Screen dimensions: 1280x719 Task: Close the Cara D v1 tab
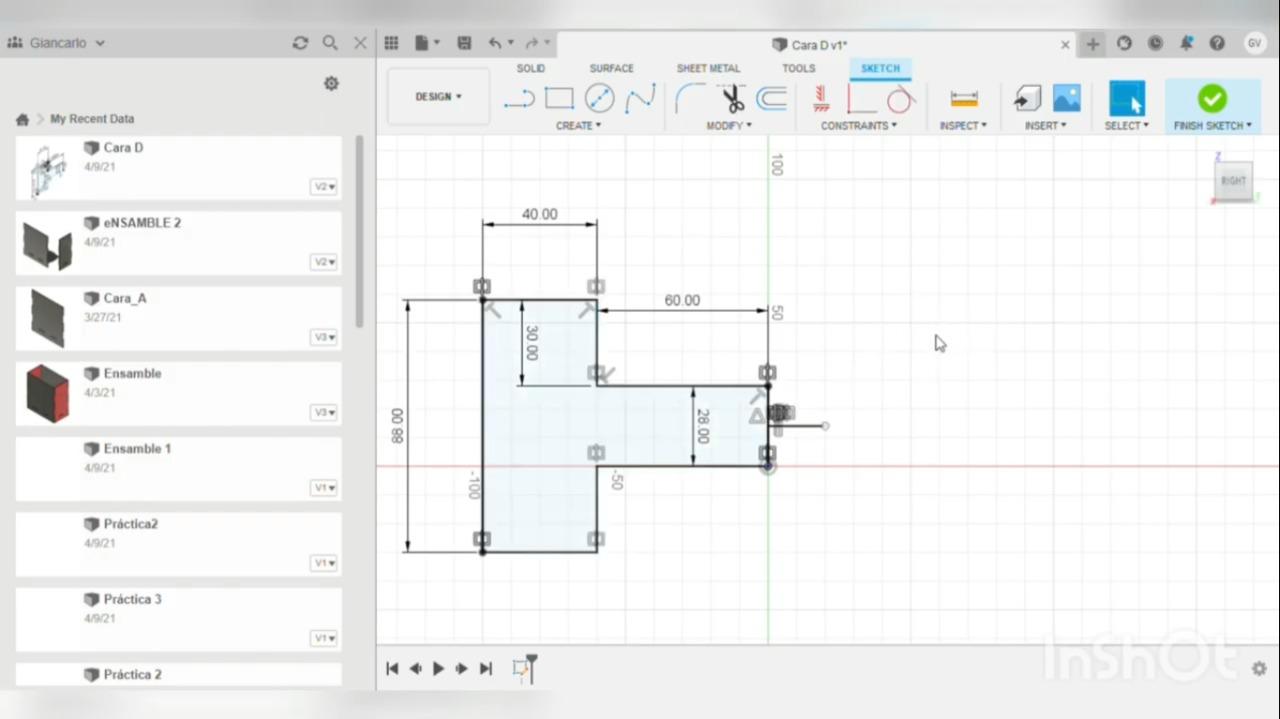[x=1065, y=45]
